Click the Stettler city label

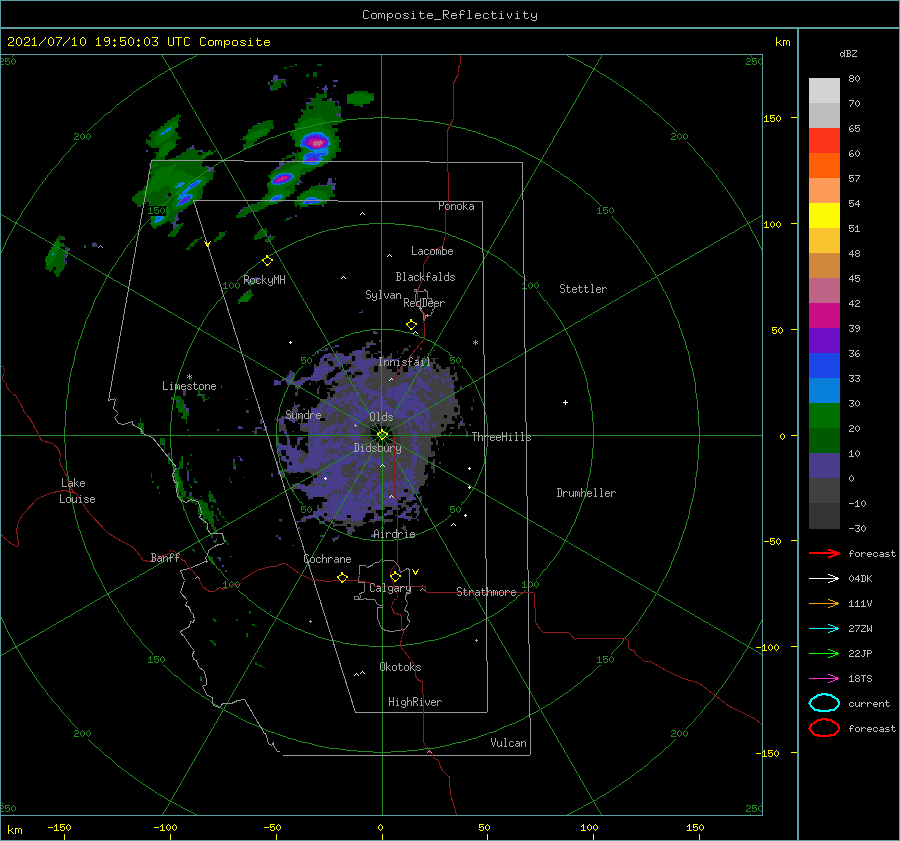click(x=583, y=289)
